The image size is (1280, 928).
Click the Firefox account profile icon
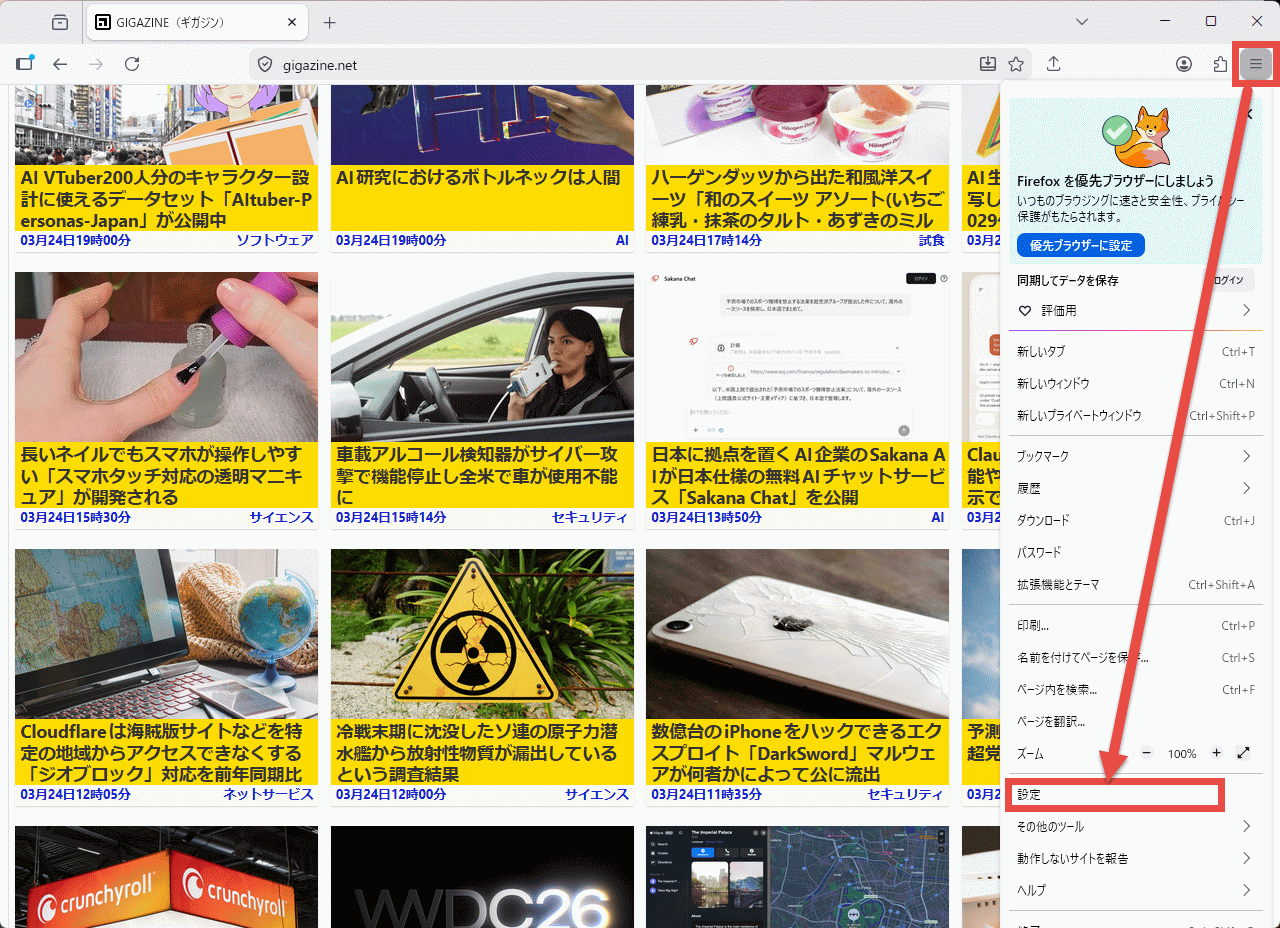click(x=1184, y=64)
